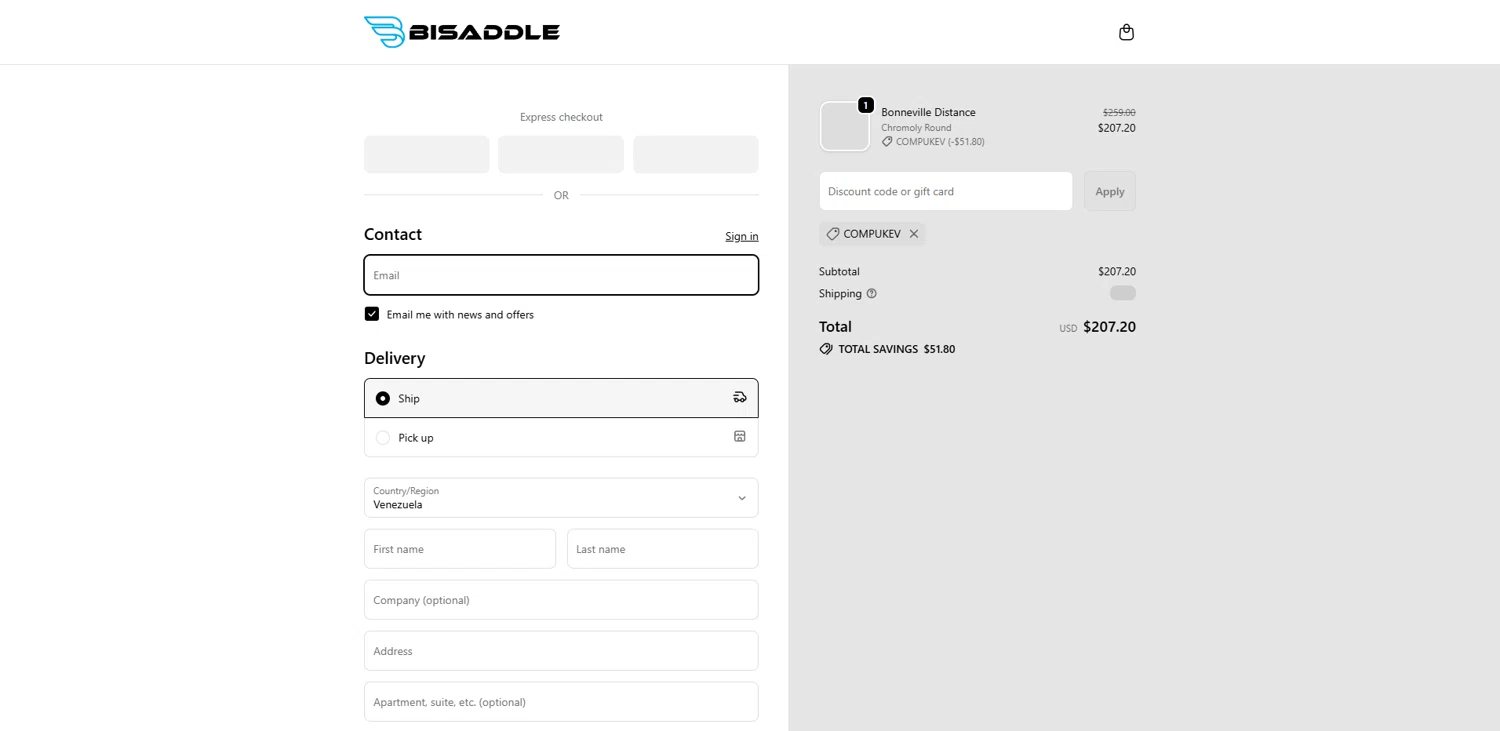This screenshot has width=1500, height=731.
Task: Open the shopping bag cart icon
Action: [x=1126, y=32]
